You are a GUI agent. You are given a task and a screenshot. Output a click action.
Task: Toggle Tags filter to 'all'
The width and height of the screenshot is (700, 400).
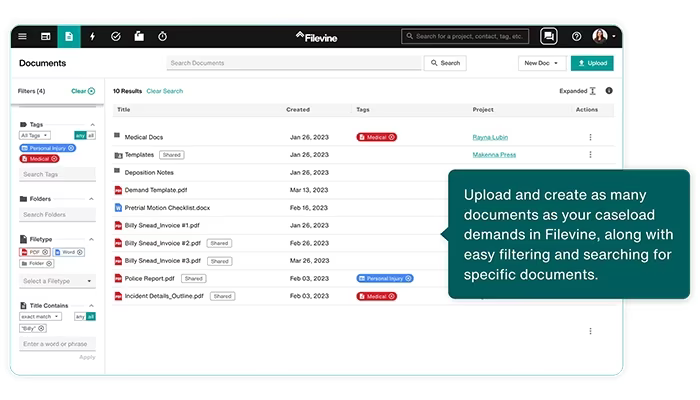click(x=91, y=135)
